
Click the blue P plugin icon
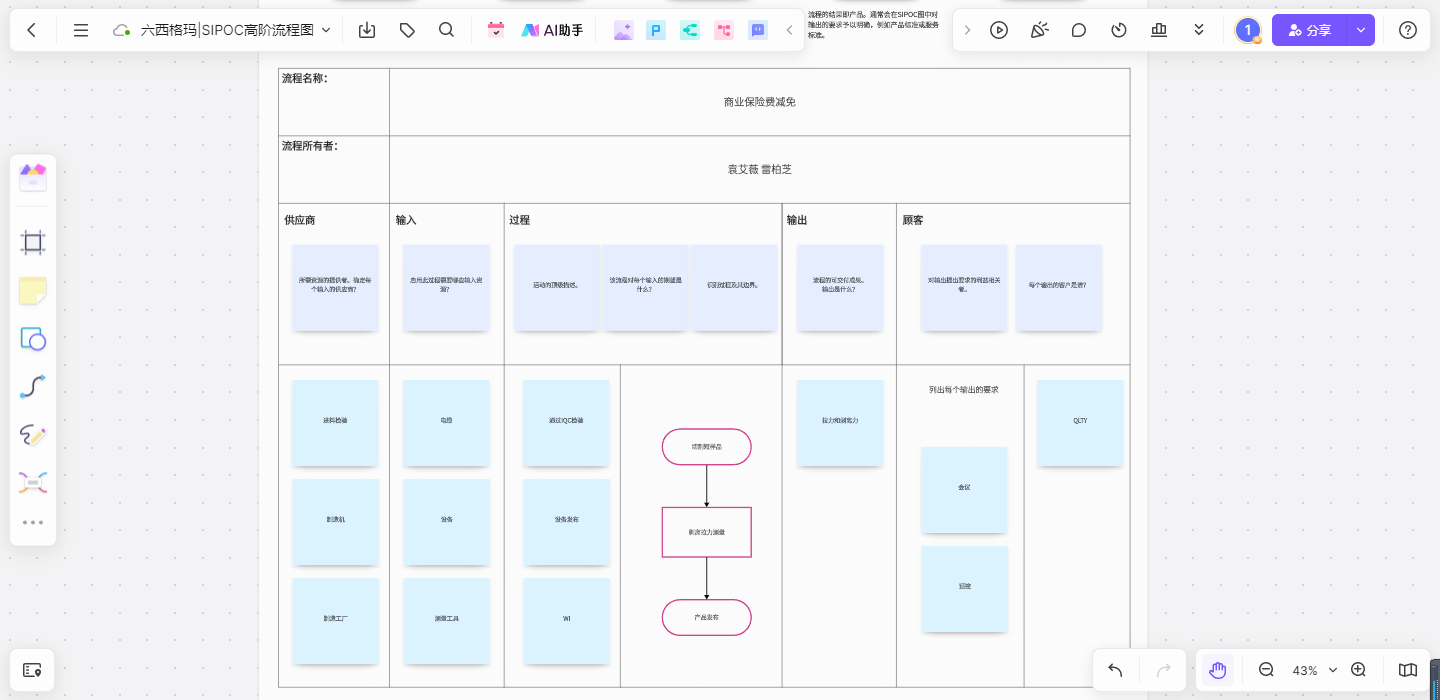pyautogui.click(x=656, y=30)
